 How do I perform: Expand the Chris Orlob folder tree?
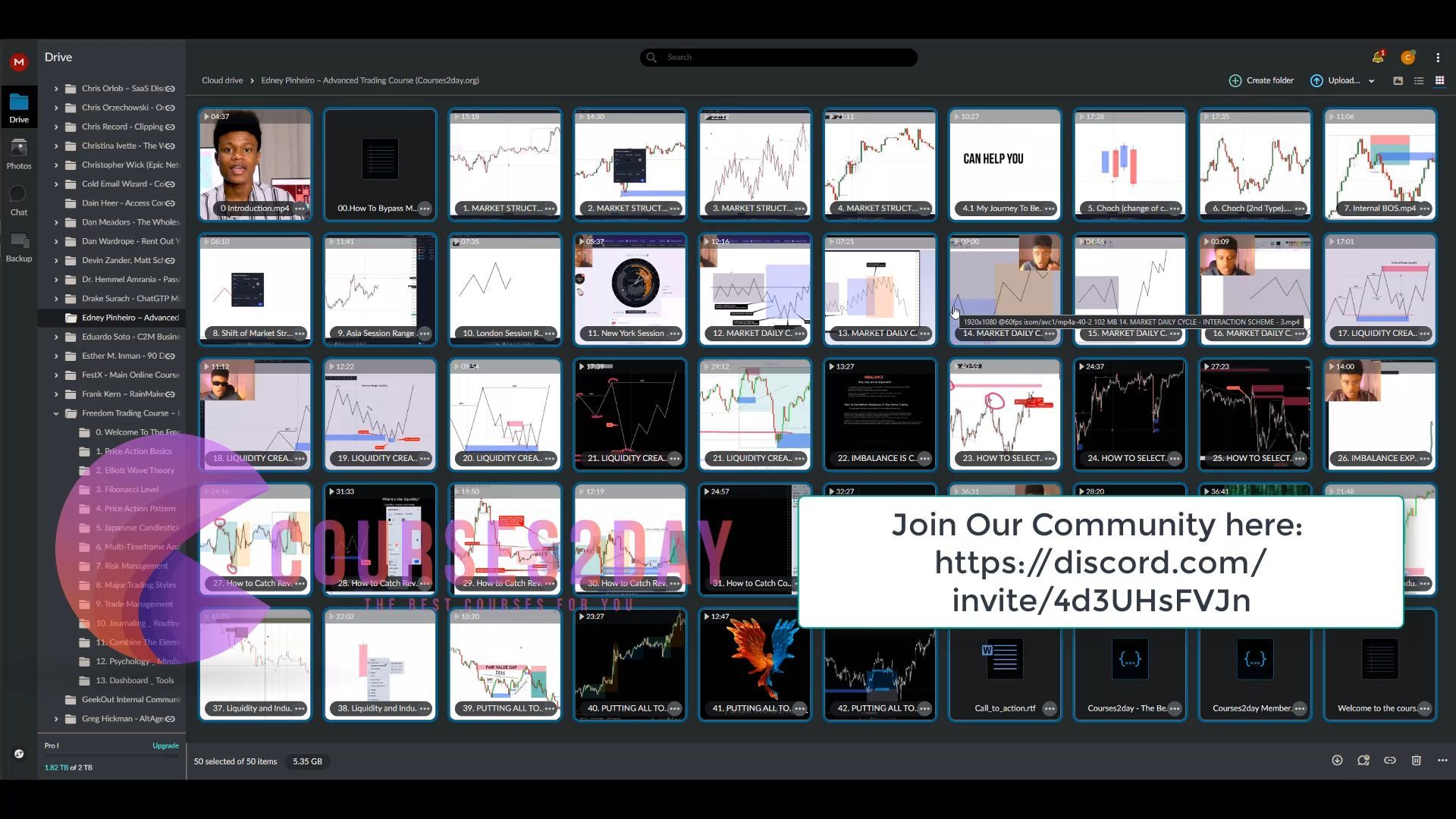56,89
